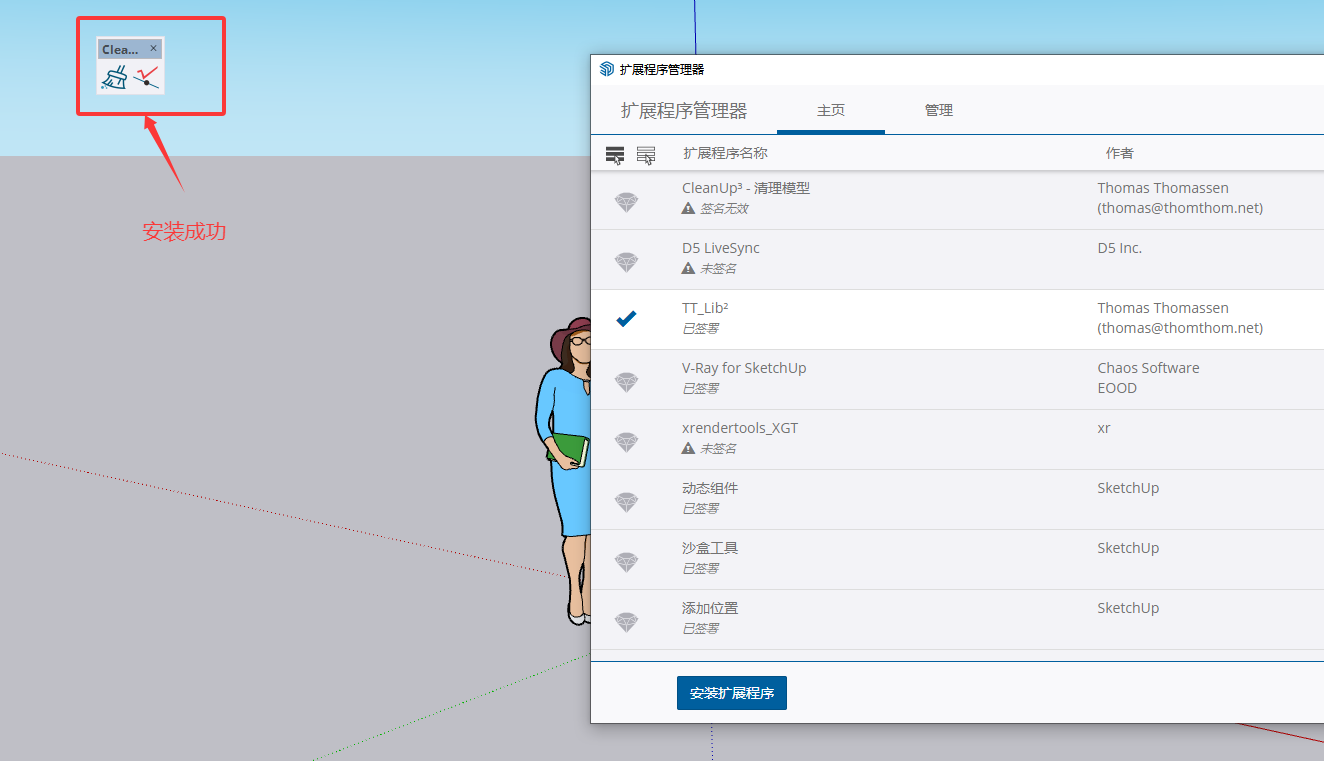Click 已签署 status under 动态组件
Screen dimensions: 1324x761
tap(700, 509)
